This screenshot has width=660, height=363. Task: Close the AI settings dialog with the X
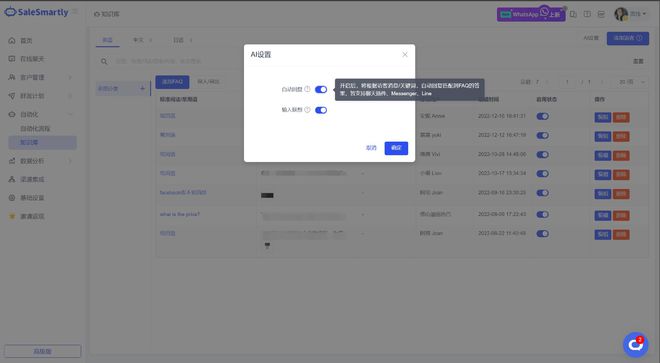coord(405,55)
